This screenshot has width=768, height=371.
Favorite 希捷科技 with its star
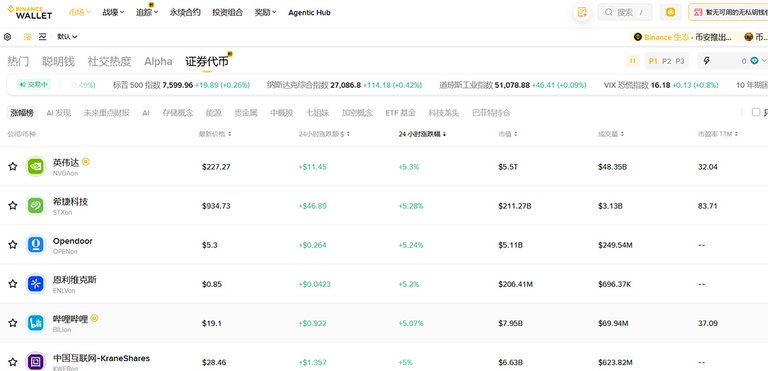pos(13,205)
